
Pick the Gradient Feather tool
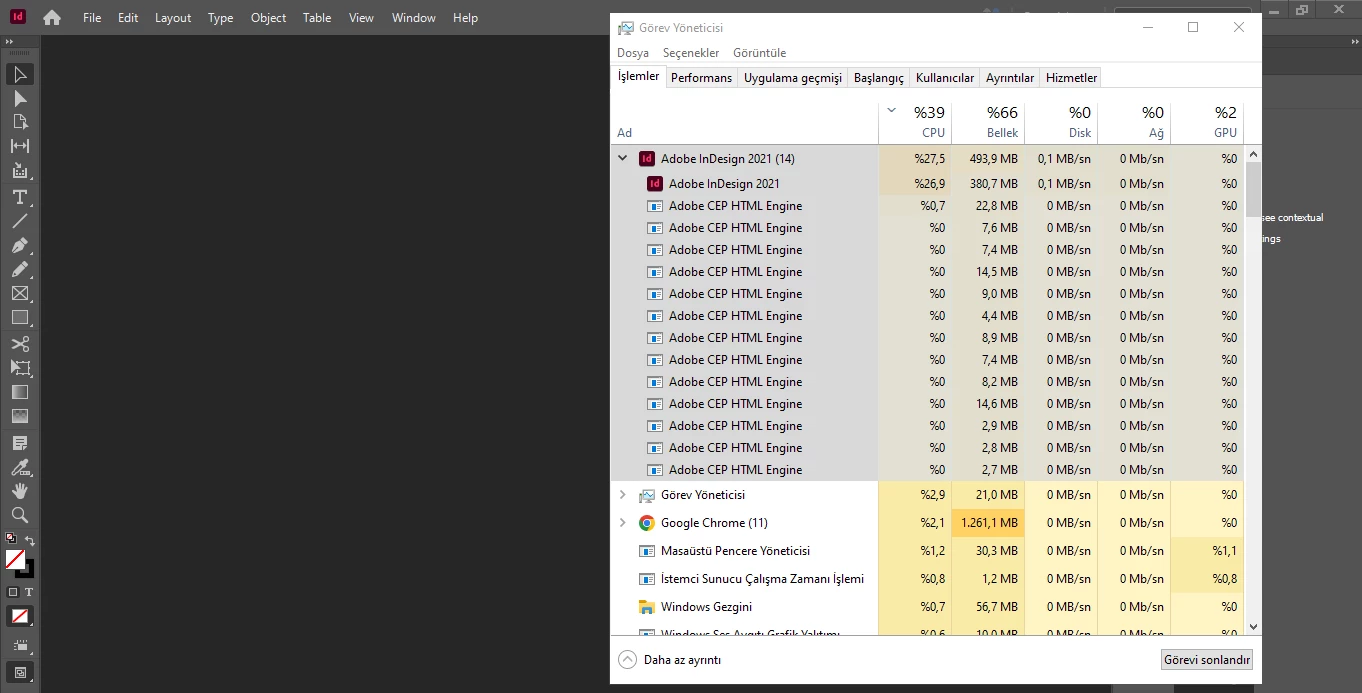(20, 416)
